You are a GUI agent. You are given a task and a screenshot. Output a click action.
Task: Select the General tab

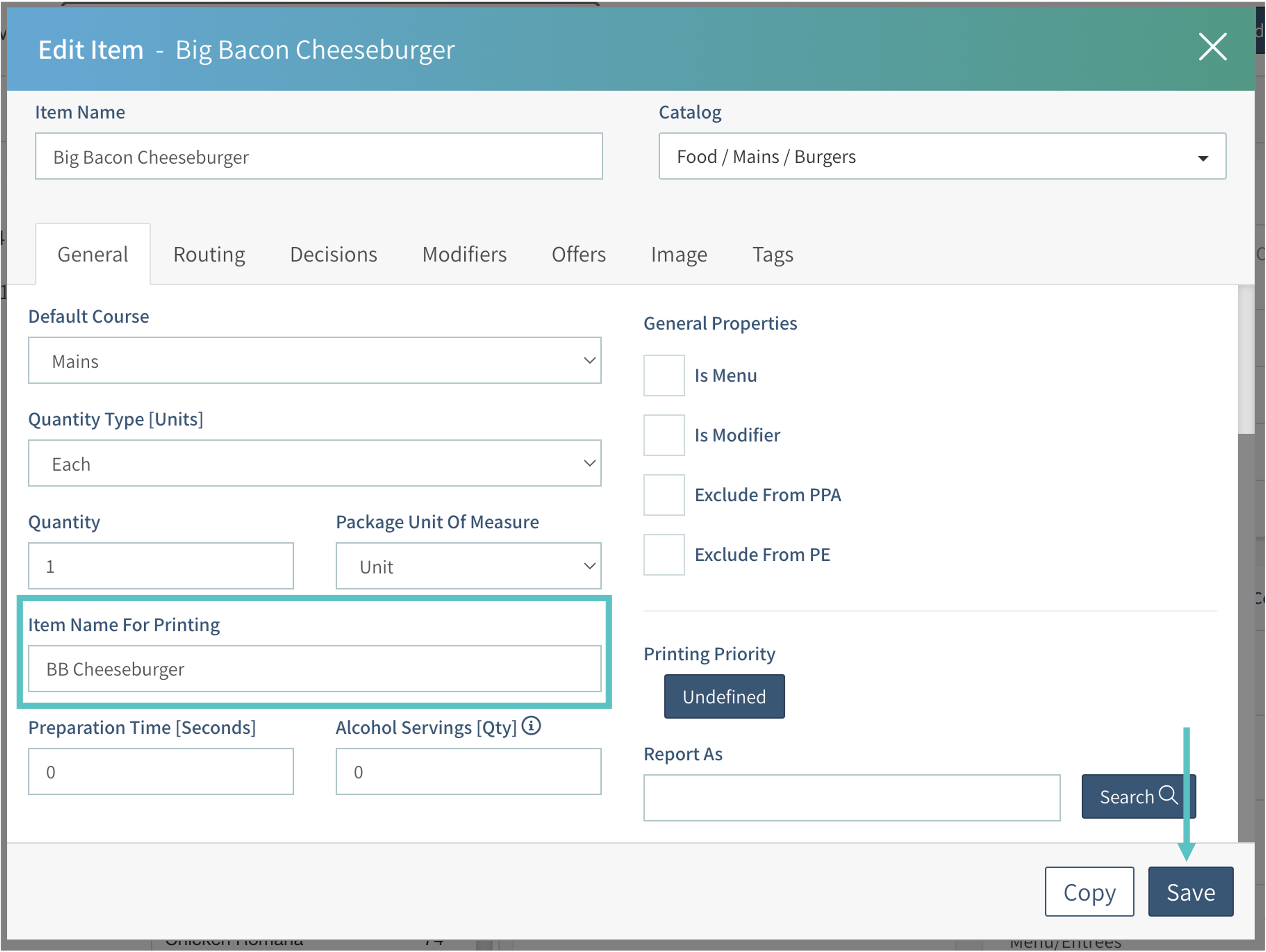pos(93,254)
